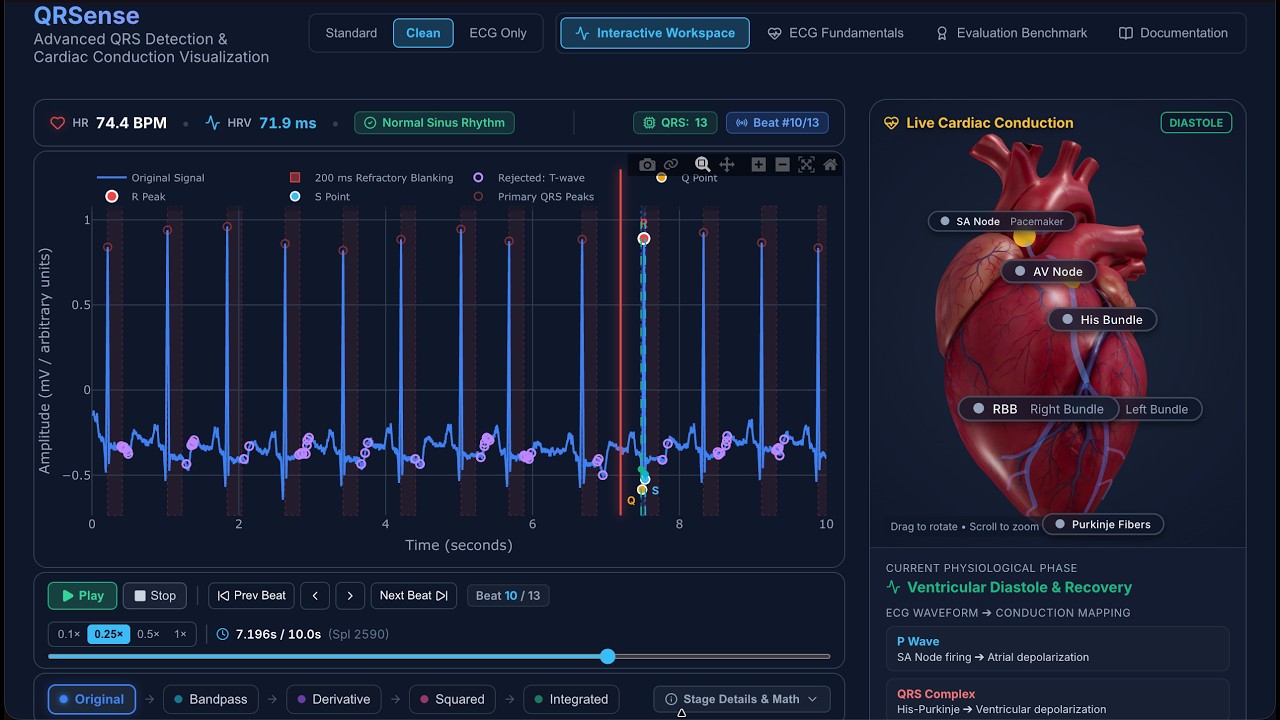Select the box zoom tool in plot toolbar
1280x720 pixels.
(703, 165)
